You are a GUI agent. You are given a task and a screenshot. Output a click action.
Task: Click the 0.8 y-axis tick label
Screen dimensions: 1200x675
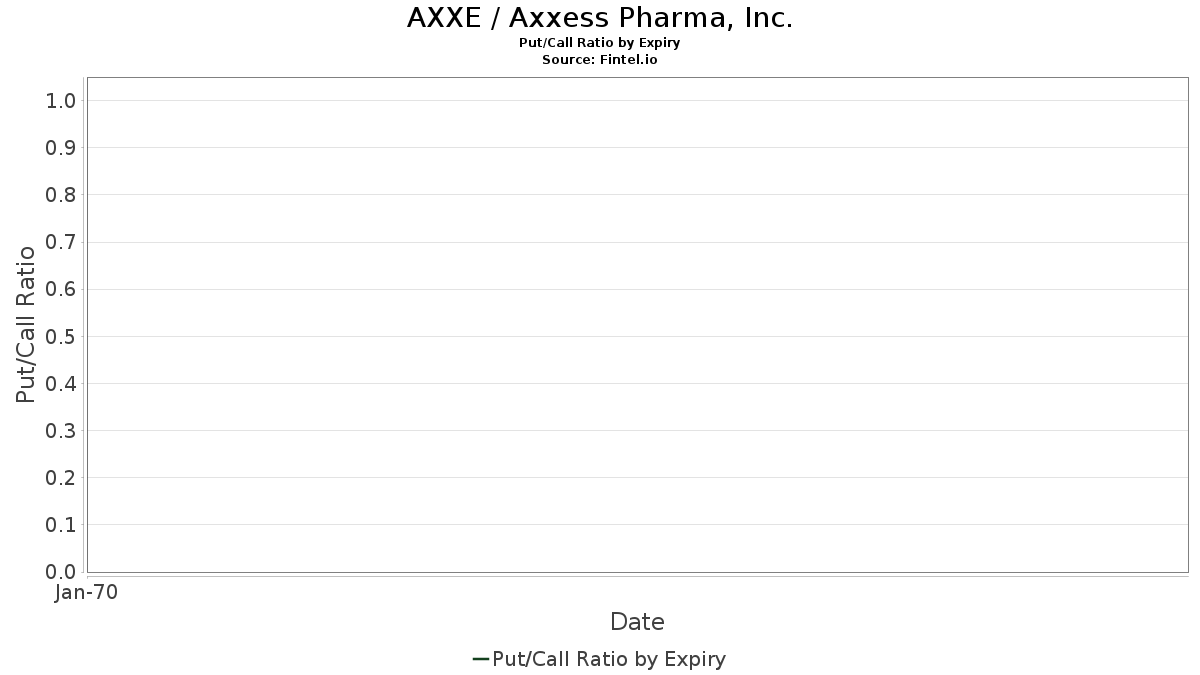(x=61, y=195)
